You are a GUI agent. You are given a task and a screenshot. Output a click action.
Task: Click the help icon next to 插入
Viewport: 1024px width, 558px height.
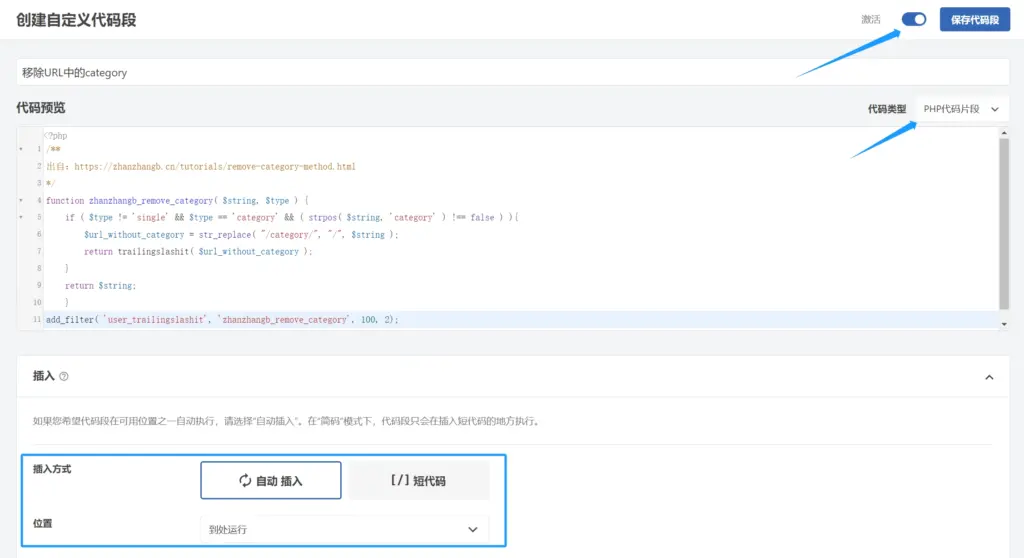(x=64, y=376)
